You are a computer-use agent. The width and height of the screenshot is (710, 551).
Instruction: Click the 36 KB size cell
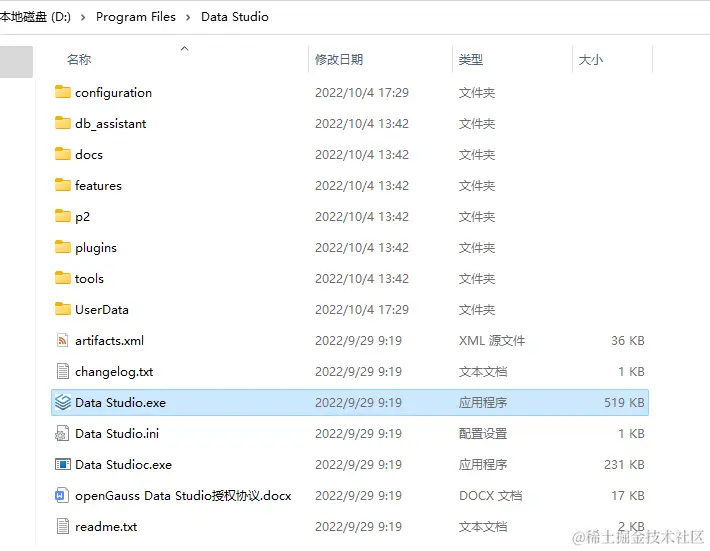click(x=628, y=340)
